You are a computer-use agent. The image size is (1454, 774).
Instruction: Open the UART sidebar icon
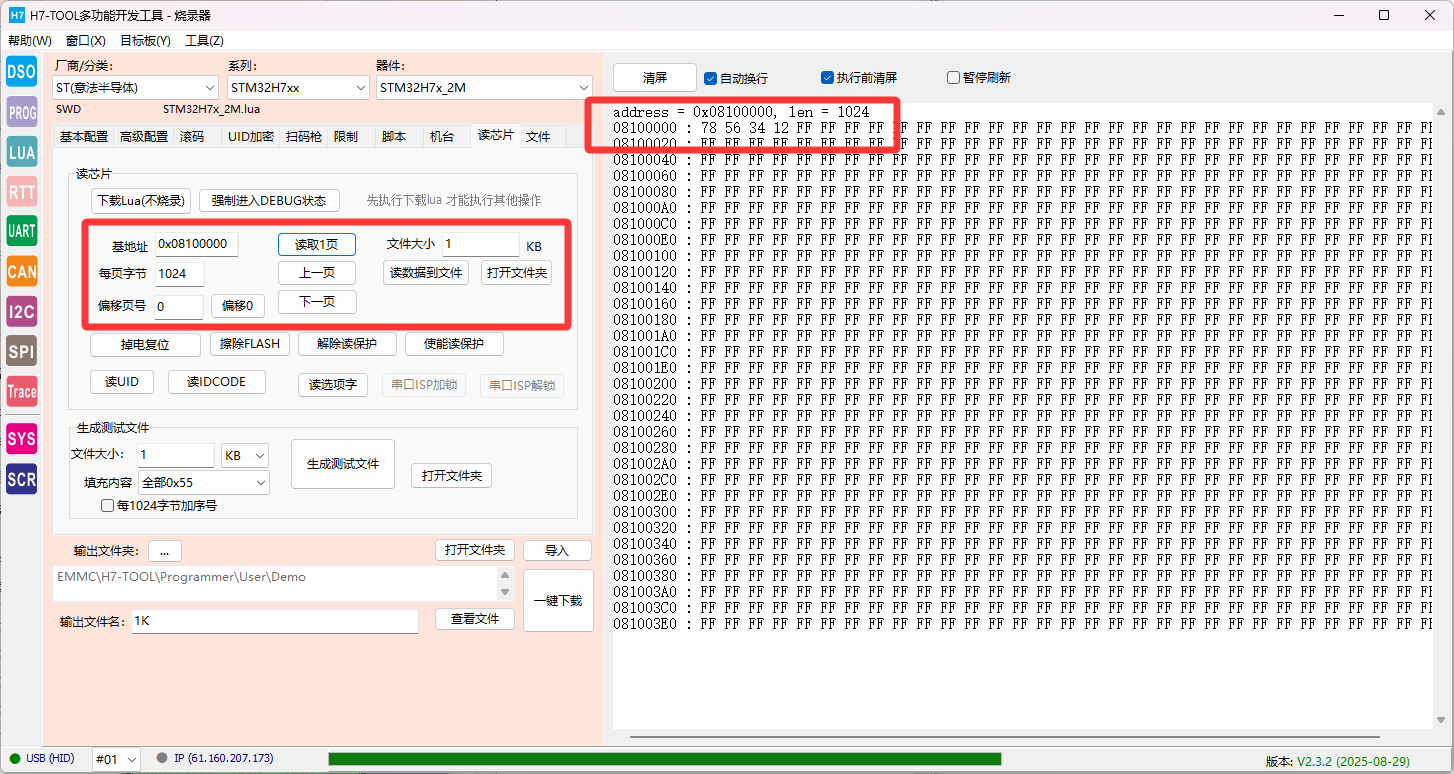(x=21, y=231)
